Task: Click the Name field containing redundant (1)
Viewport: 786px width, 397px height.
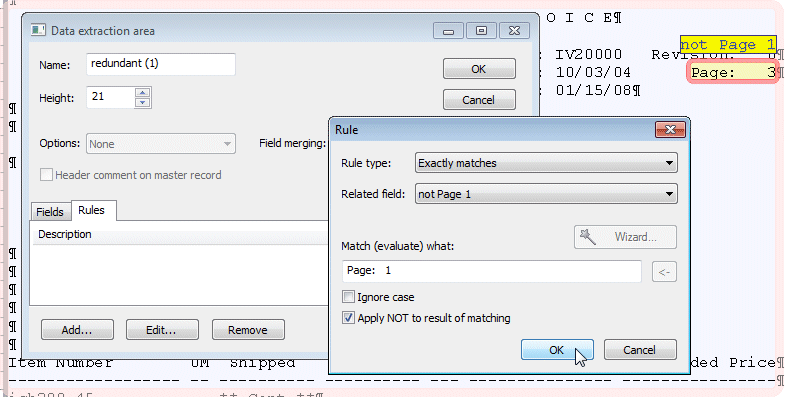Action: pyautogui.click(x=160, y=64)
